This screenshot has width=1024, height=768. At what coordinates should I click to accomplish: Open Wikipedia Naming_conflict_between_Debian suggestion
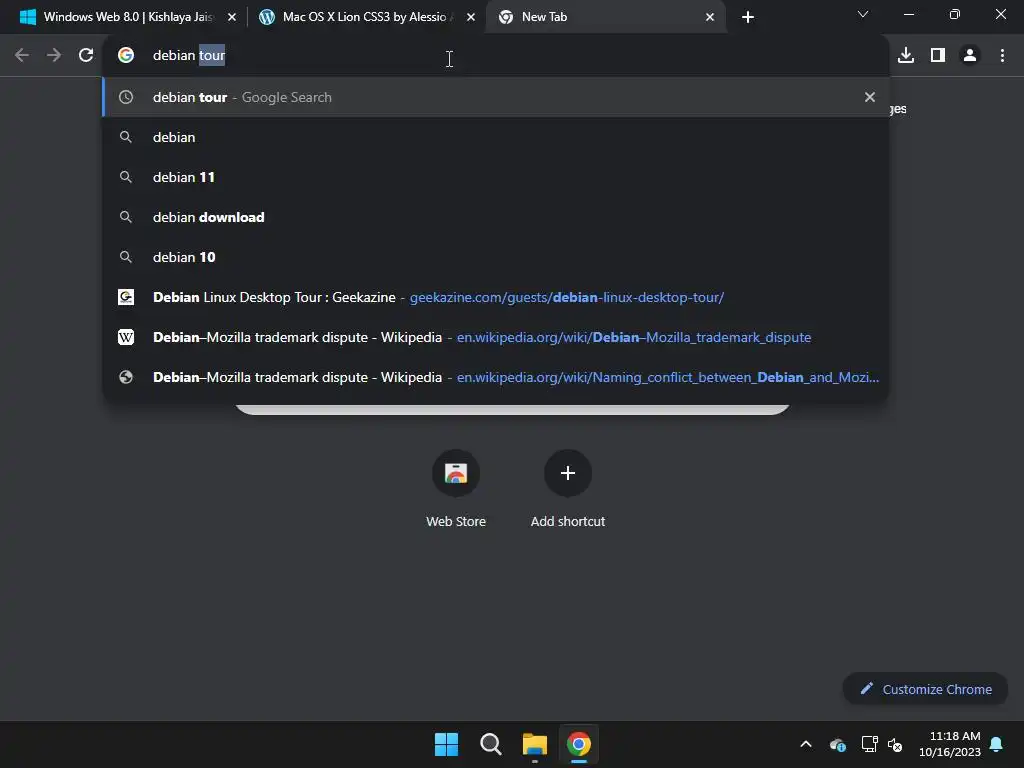496,377
